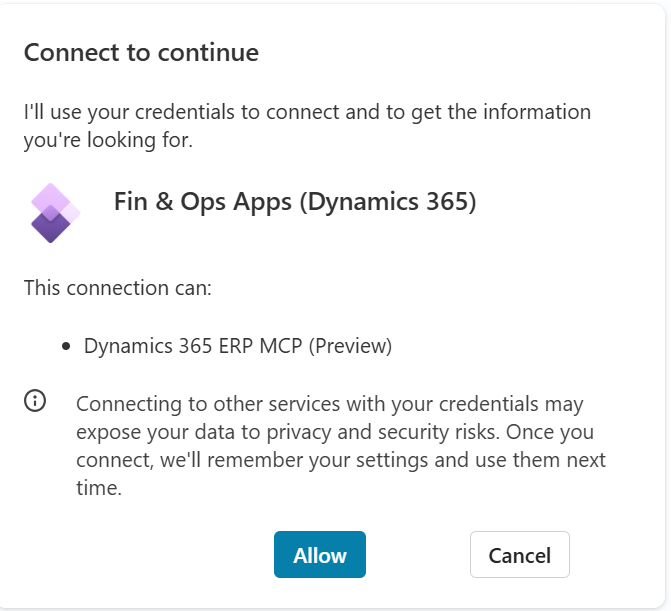
Task: Click the info circle icon beside the warning
Action: click(x=35, y=402)
